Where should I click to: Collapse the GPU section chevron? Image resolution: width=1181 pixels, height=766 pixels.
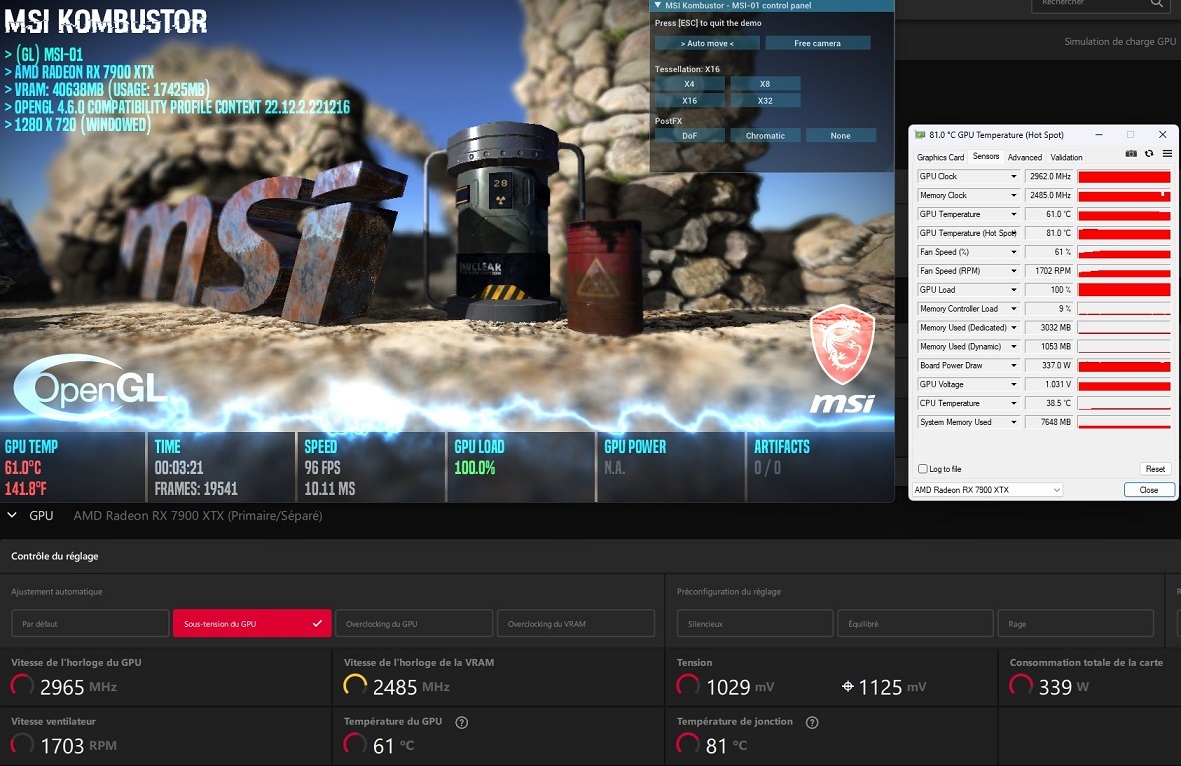[x=12, y=515]
